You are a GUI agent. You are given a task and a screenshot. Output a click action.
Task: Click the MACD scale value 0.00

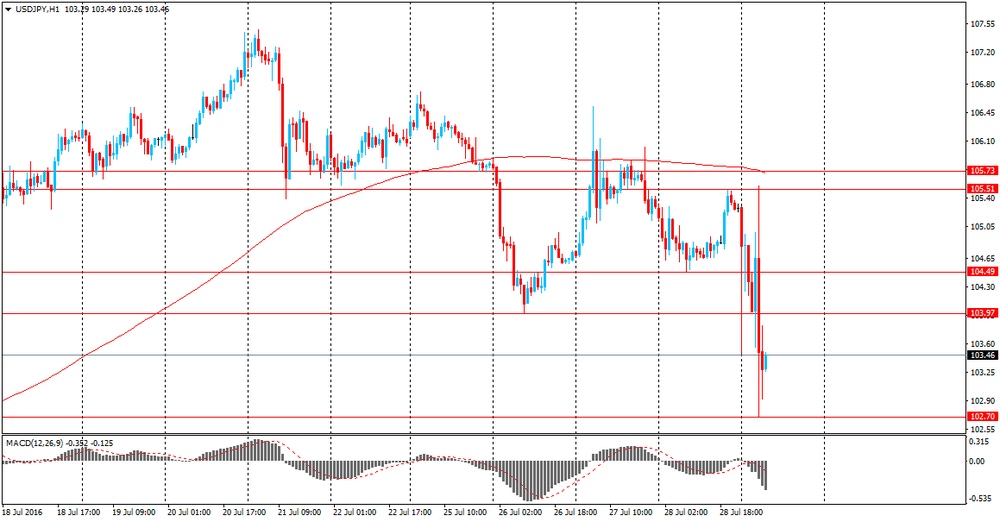pos(978,461)
